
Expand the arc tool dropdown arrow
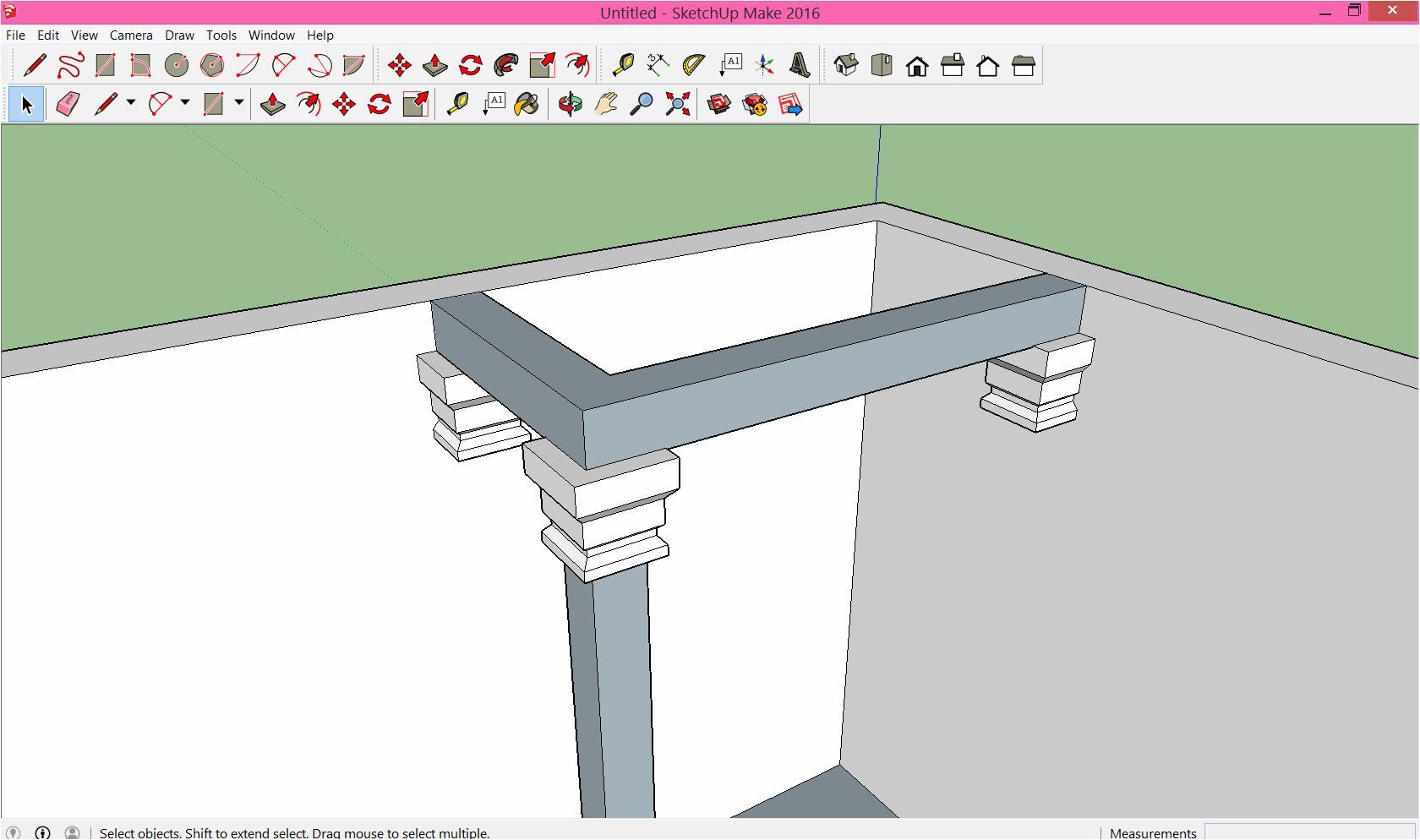click(185, 103)
